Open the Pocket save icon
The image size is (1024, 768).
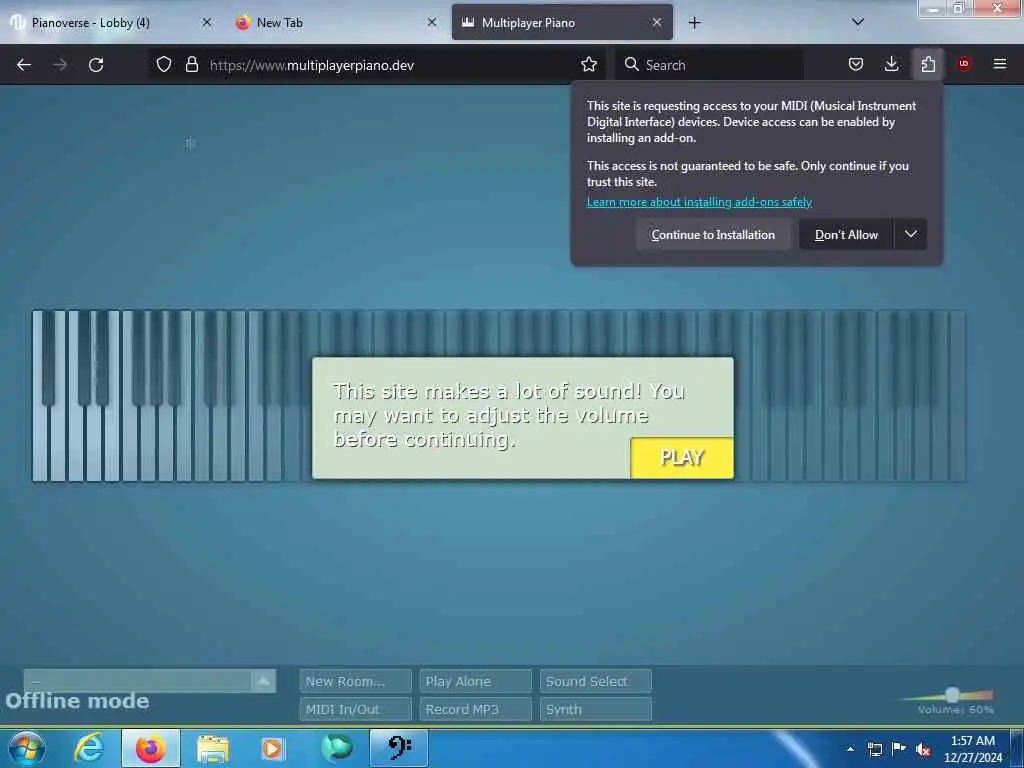[x=856, y=64]
